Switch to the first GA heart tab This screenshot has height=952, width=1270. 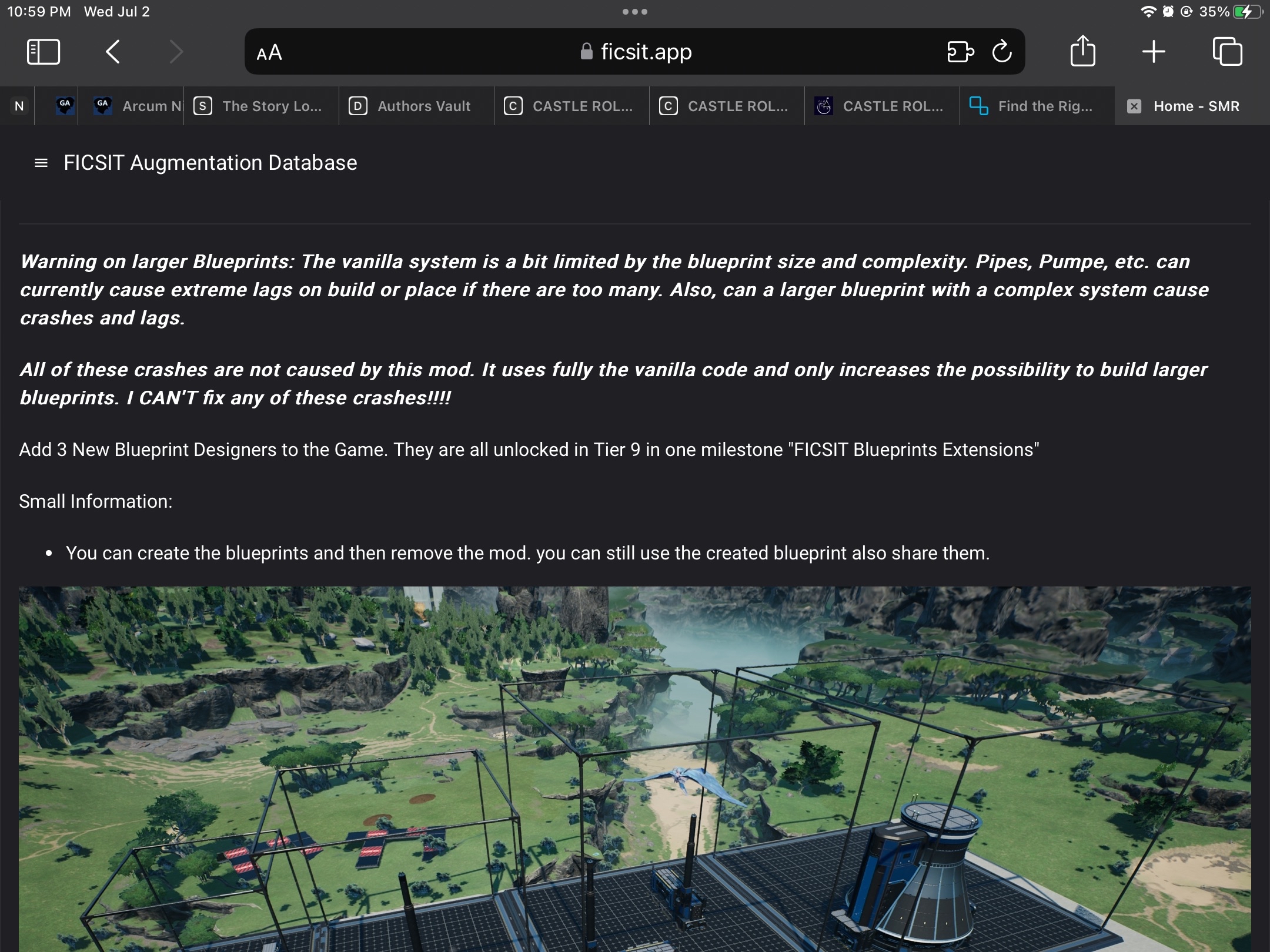click(x=65, y=106)
